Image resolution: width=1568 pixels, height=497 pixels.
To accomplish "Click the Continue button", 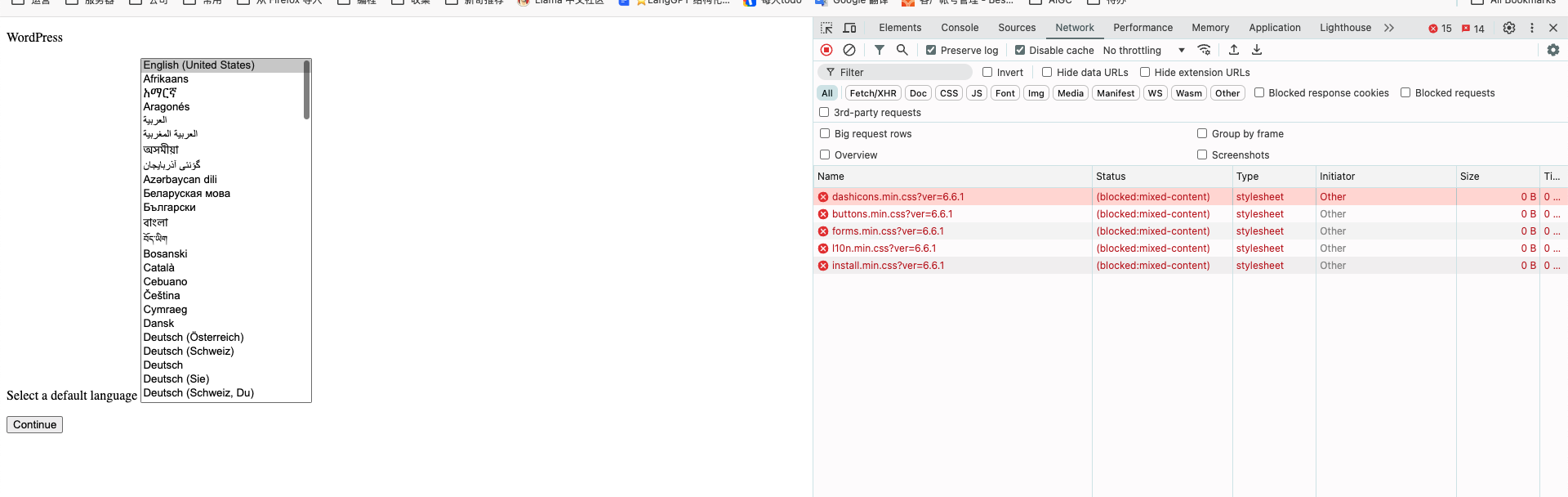I will [x=34, y=425].
